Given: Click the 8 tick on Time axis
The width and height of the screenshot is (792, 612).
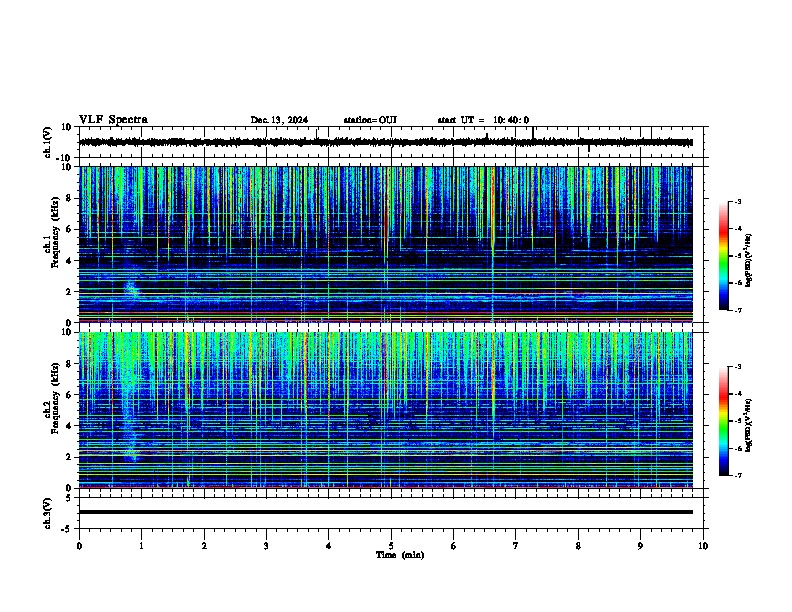Looking at the screenshot, I should 578,546.
